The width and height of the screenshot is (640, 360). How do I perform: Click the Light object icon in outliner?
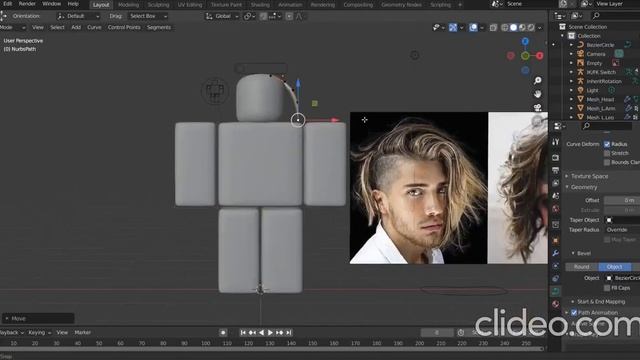tap(580, 90)
